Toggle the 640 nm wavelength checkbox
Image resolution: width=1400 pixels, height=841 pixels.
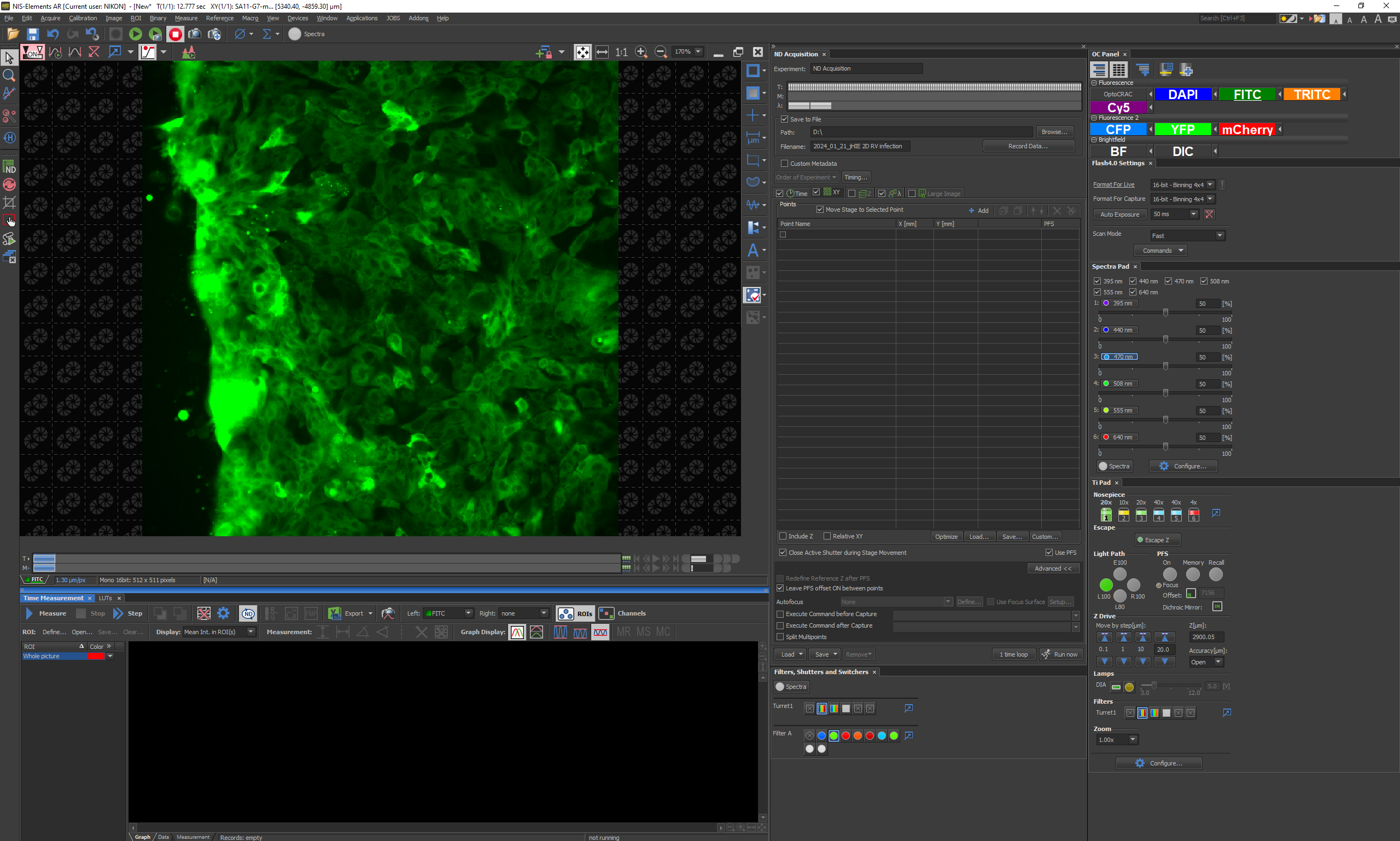tap(1133, 292)
